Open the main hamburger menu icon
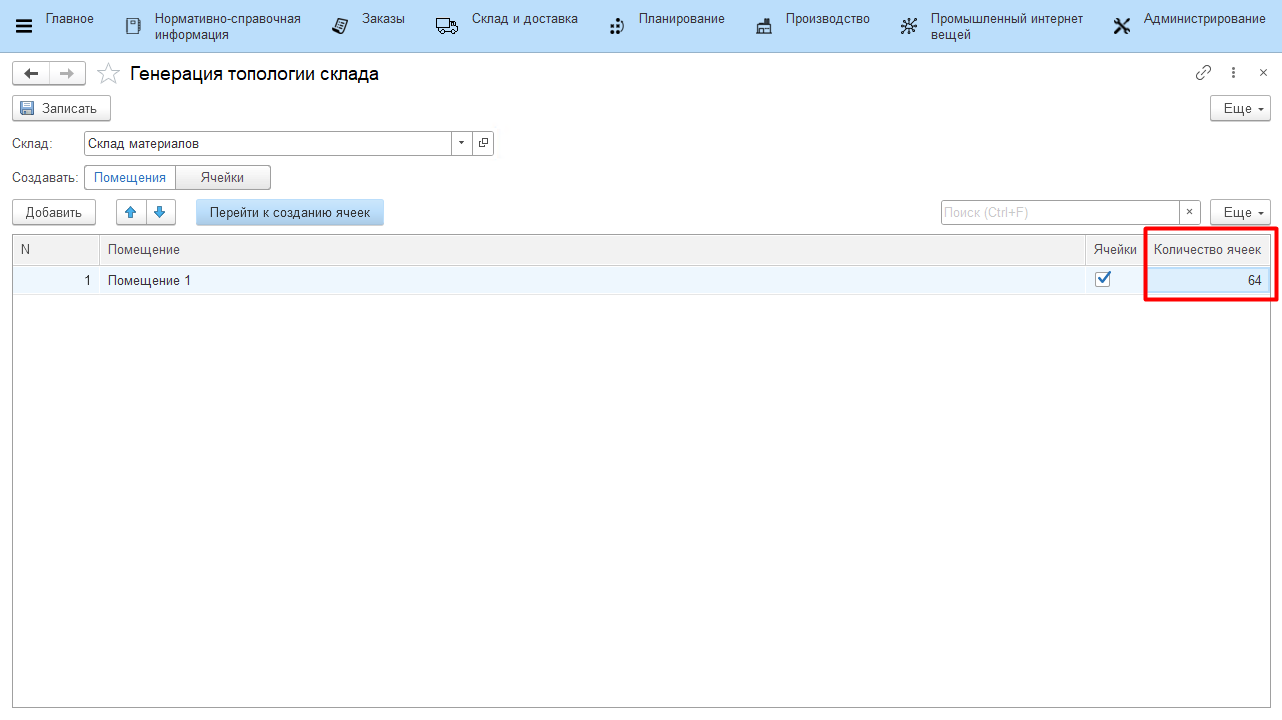The width and height of the screenshot is (1282, 720). pos(24,27)
